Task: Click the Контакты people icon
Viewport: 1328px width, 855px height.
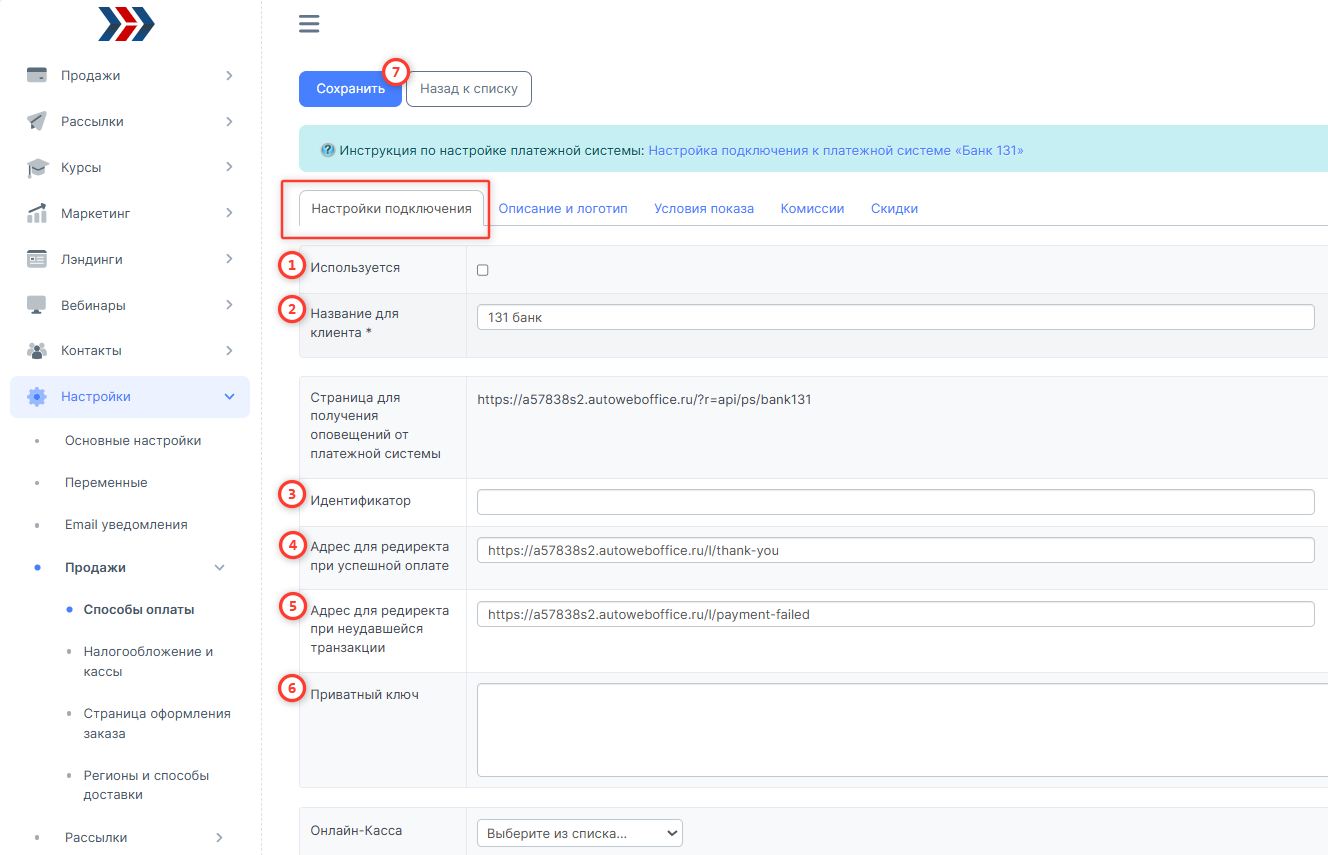Action: point(37,351)
